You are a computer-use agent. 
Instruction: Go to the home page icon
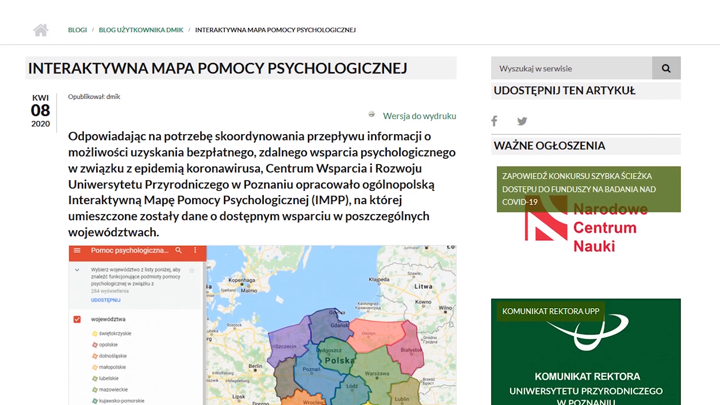(x=40, y=30)
